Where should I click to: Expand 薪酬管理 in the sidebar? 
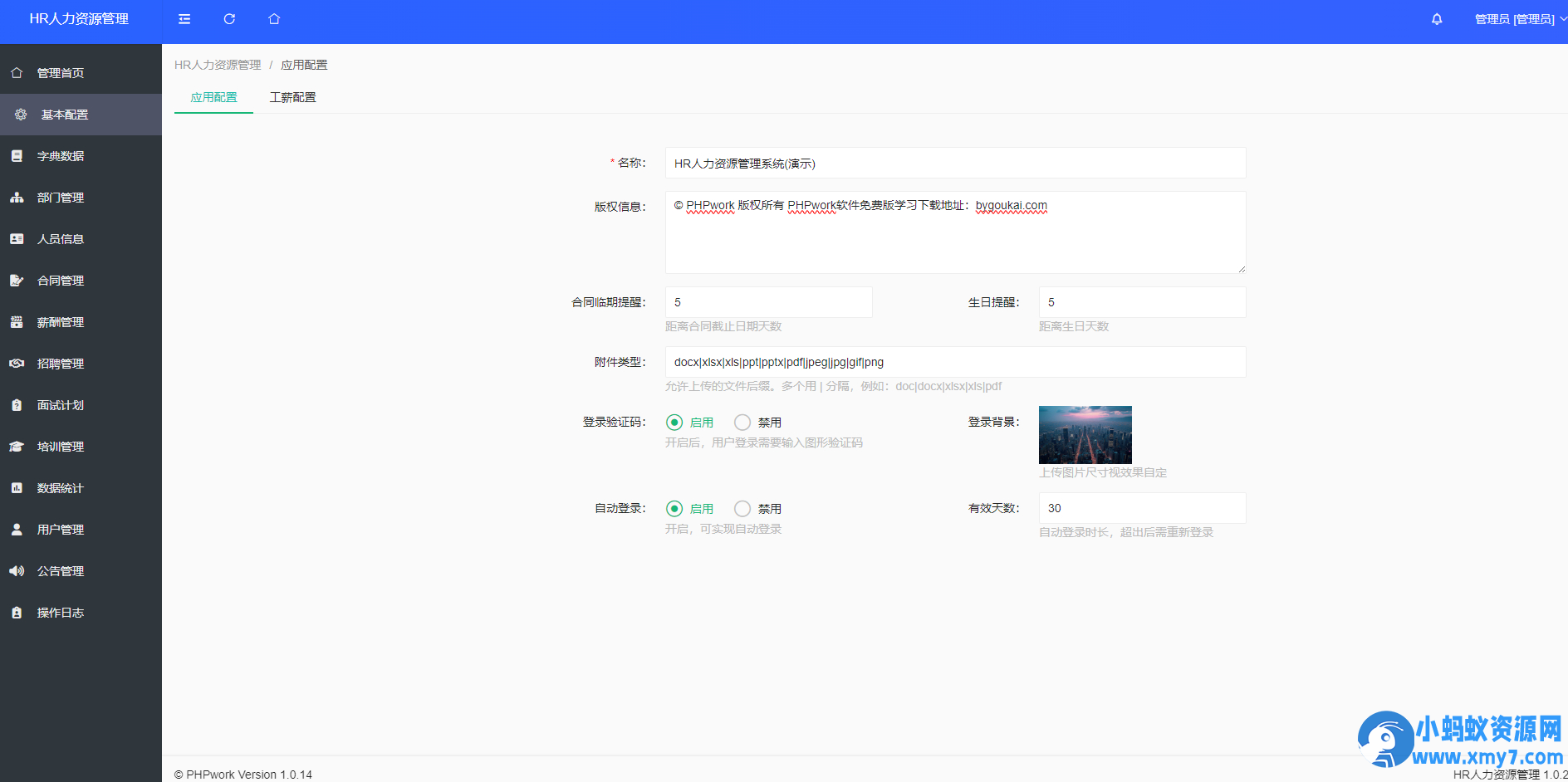pyautogui.click(x=60, y=322)
